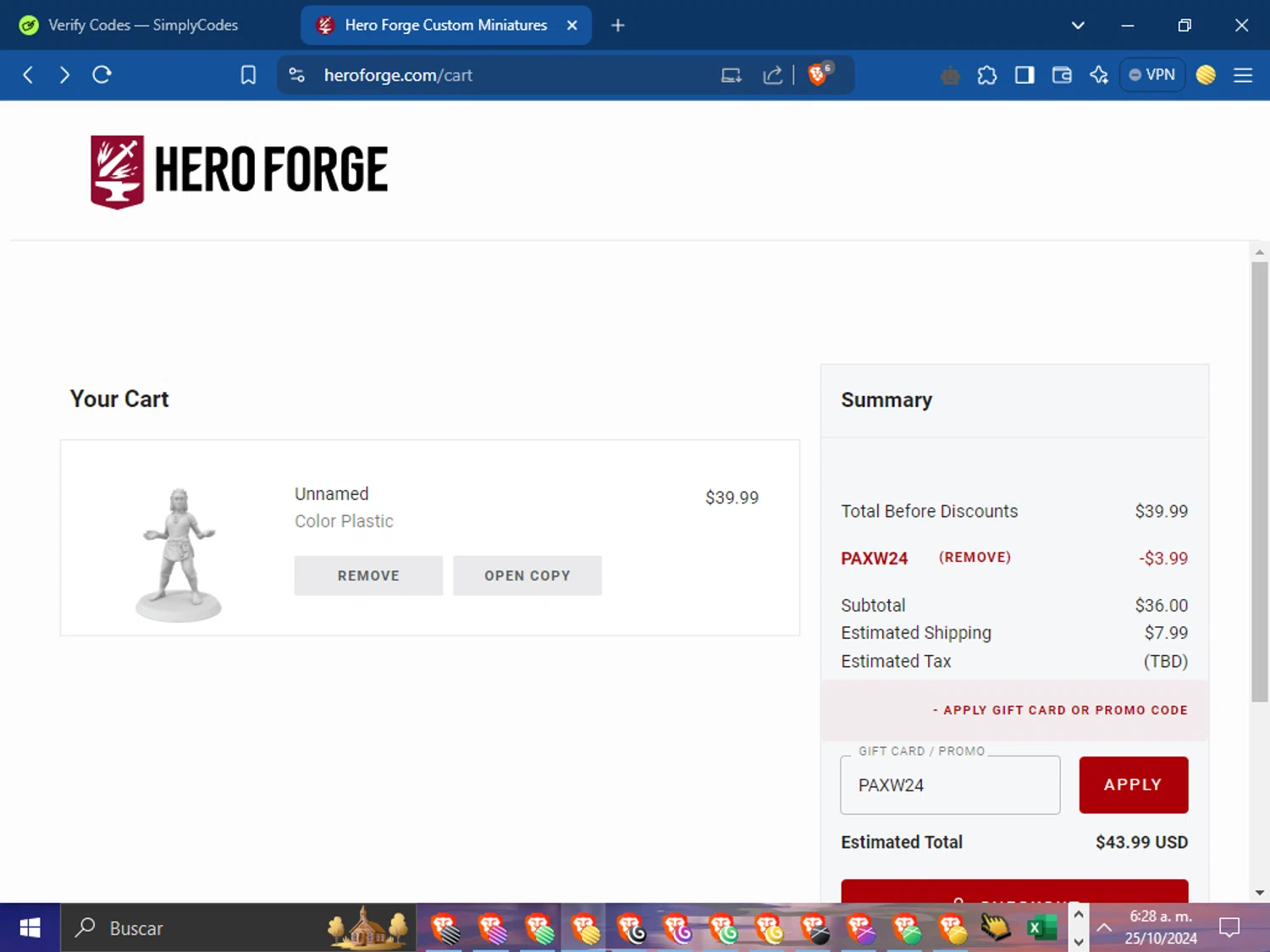
Task: Open a new browser tab
Action: [618, 25]
